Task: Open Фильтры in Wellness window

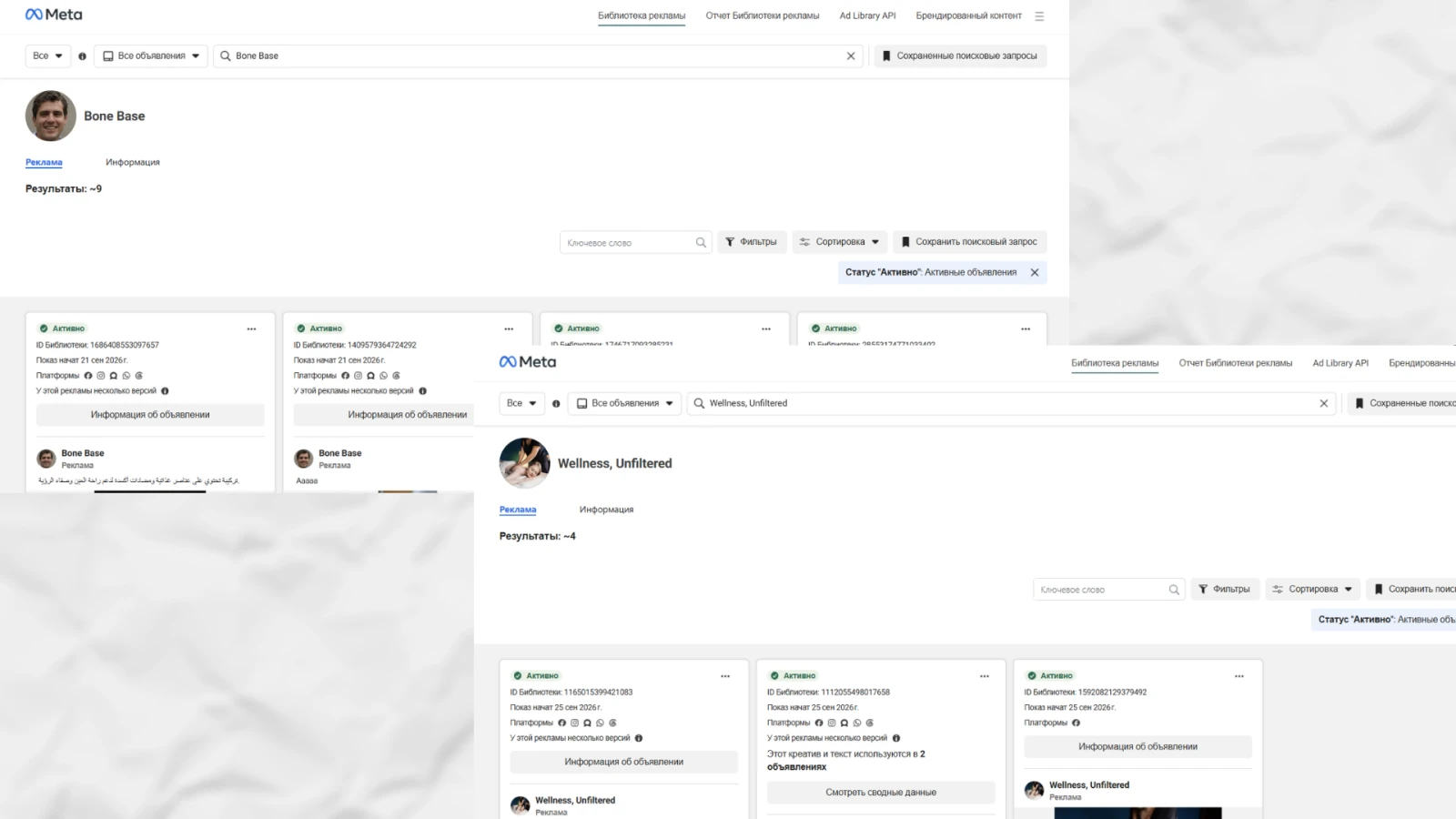Action: click(1225, 590)
